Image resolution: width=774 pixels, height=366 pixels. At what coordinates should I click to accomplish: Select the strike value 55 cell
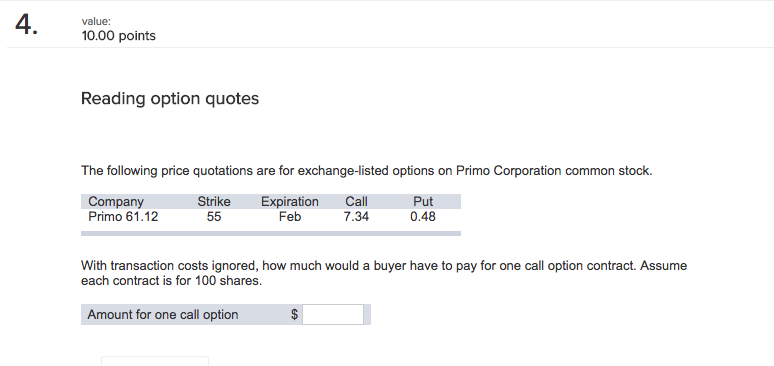click(214, 217)
